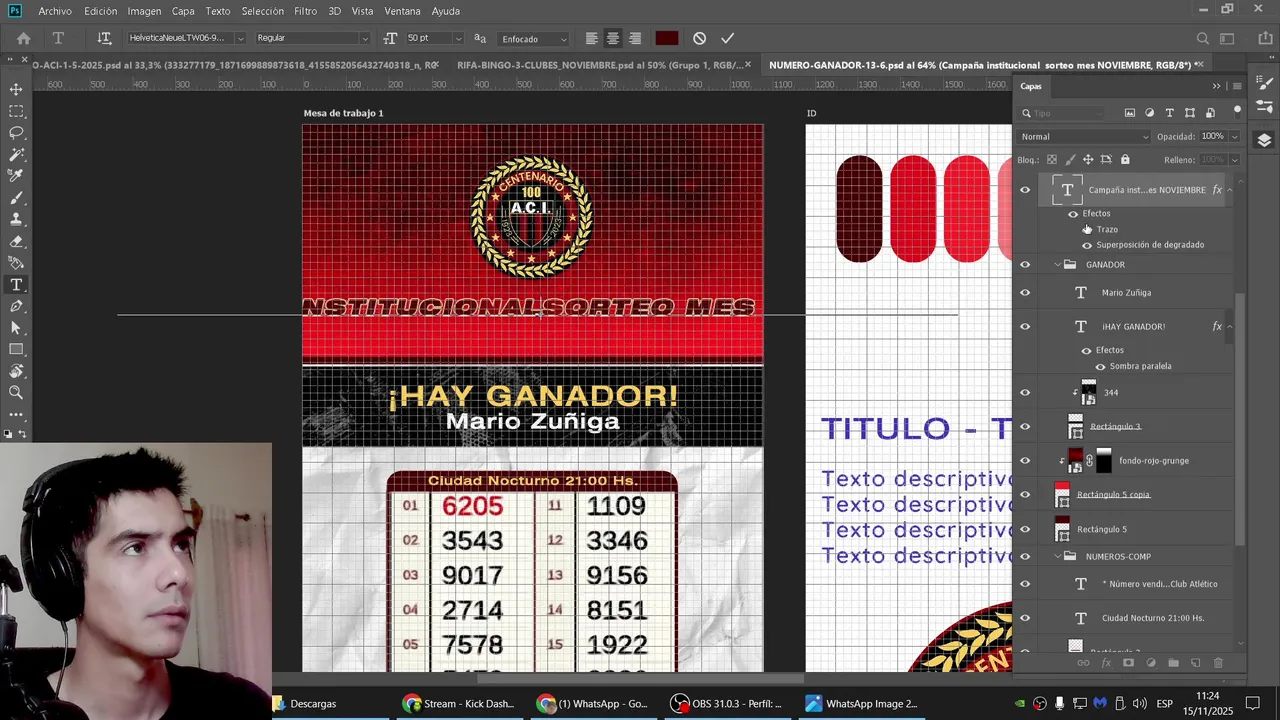Viewport: 1280px width, 720px height.
Task: Filter layers by adjustment layer type
Action: [x=1149, y=113]
